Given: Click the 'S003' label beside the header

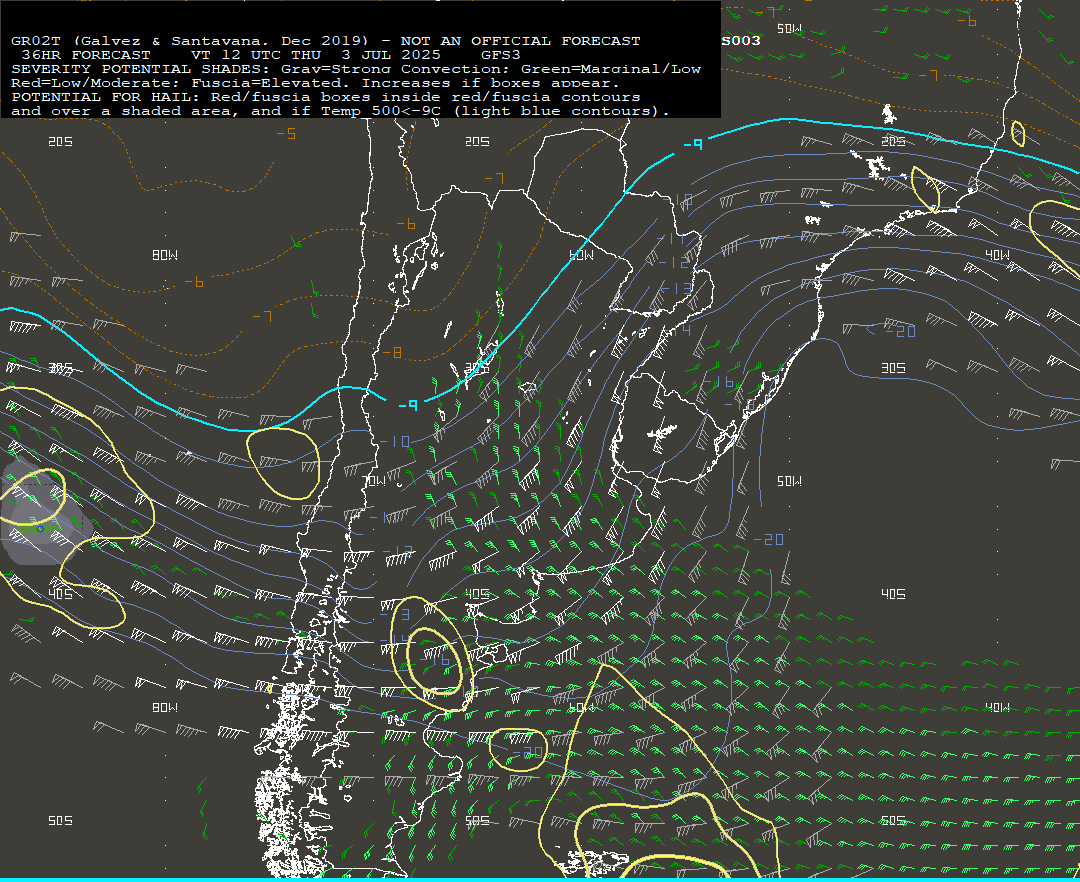Looking at the screenshot, I should pos(741,41).
